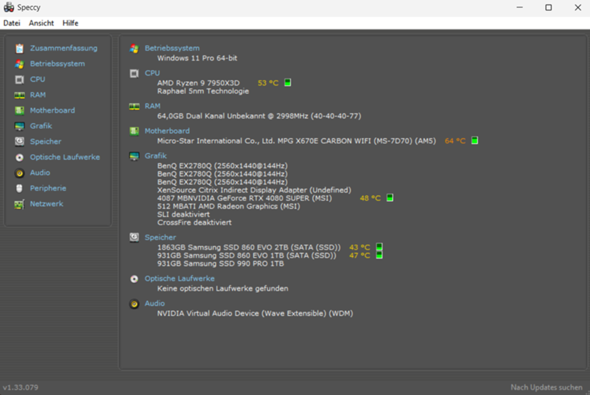Viewport: 590px width, 395px height.
Task: Click the Grafik heading link in summary
Action: coord(156,156)
